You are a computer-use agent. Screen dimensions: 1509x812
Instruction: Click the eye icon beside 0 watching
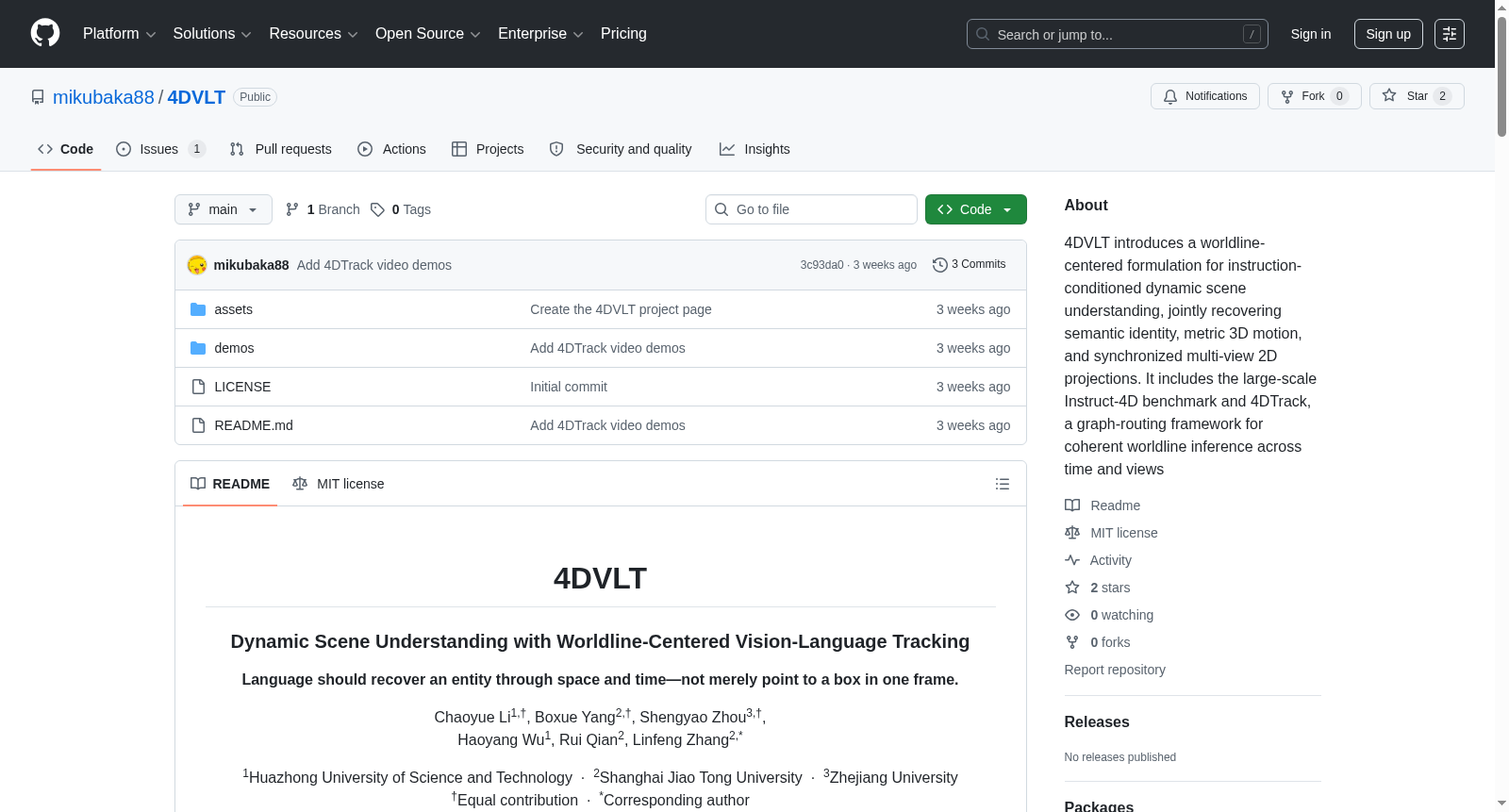pos(1072,615)
